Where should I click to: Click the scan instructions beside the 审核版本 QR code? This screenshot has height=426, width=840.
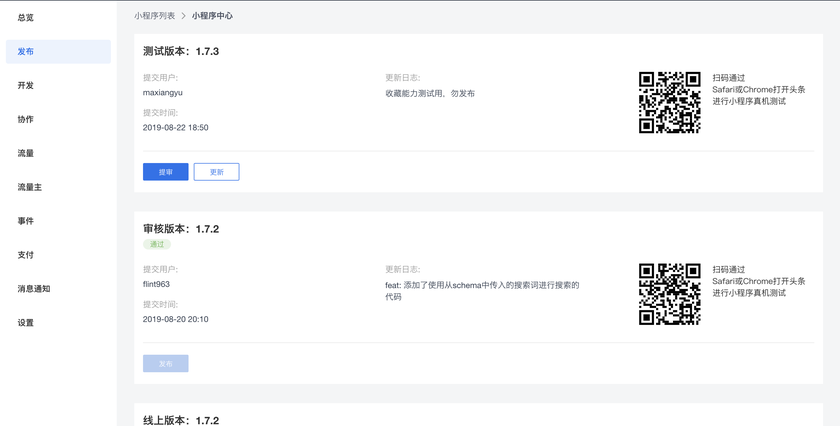pos(759,281)
